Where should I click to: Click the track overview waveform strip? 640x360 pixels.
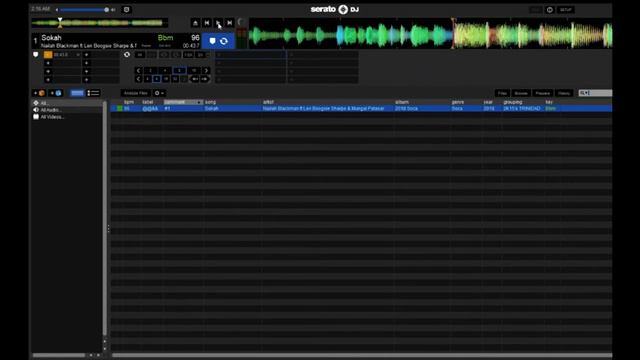click(x=100, y=23)
